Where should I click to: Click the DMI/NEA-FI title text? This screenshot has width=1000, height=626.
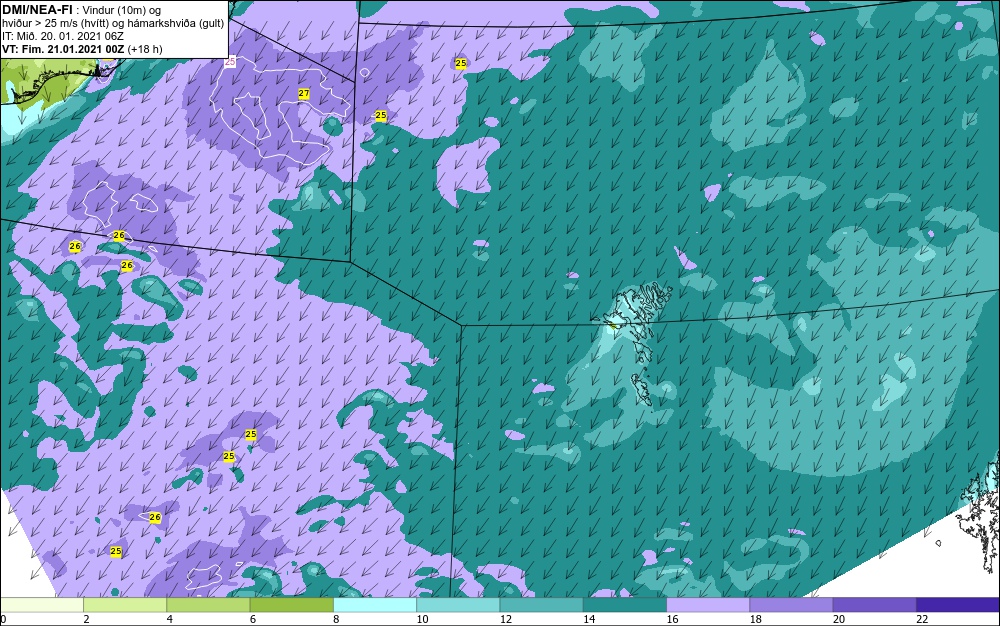37,10
